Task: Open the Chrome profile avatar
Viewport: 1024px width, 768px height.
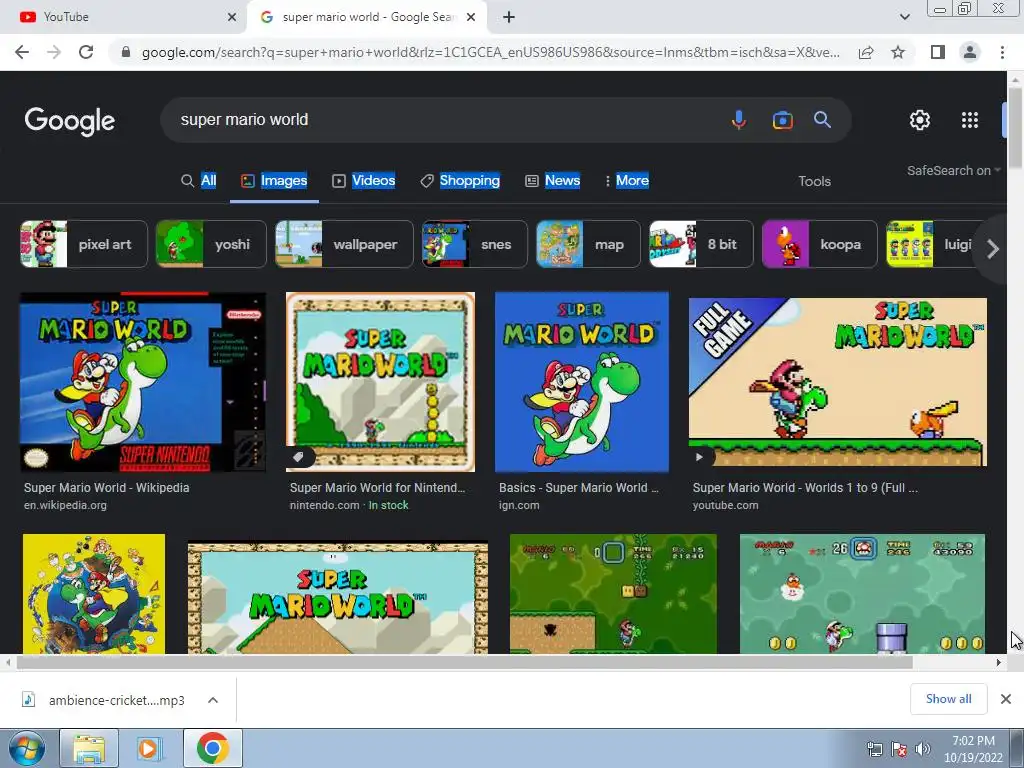Action: click(970, 52)
